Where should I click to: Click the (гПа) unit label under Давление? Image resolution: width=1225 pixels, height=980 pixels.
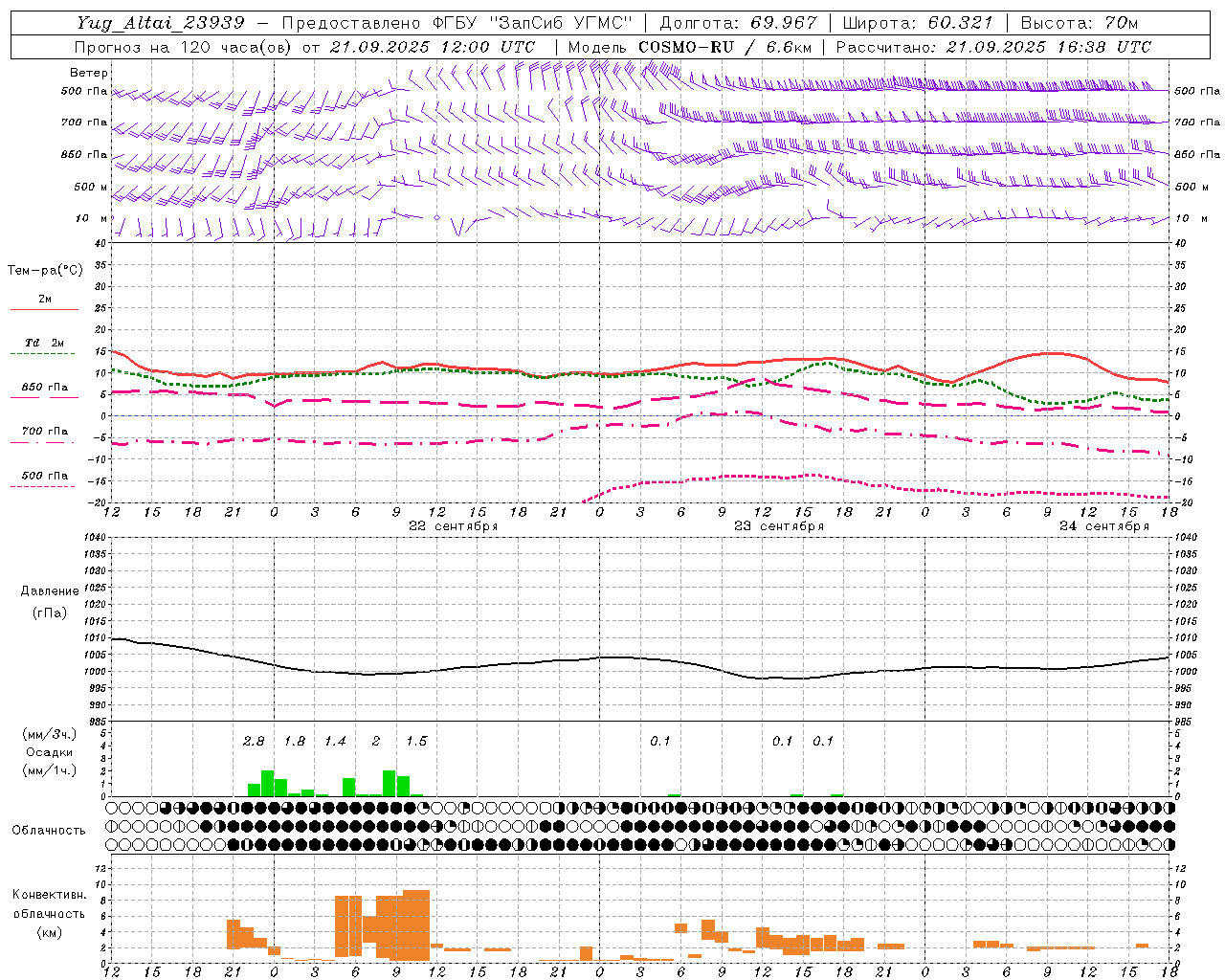click(x=49, y=613)
